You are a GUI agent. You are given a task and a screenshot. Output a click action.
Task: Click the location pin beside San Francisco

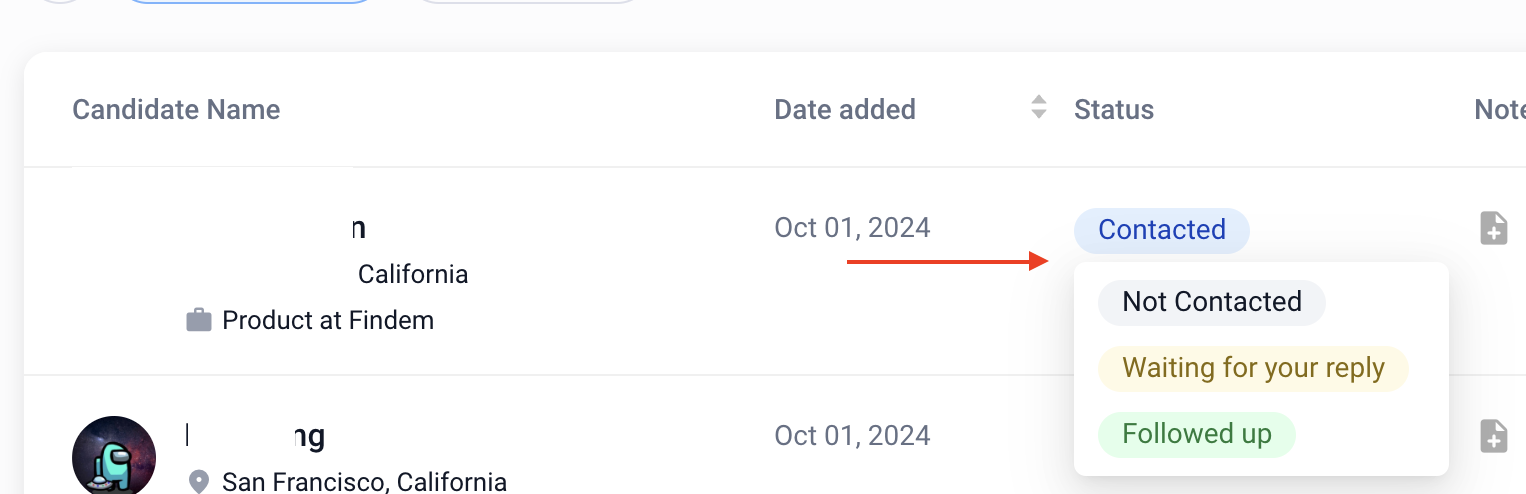(x=199, y=483)
